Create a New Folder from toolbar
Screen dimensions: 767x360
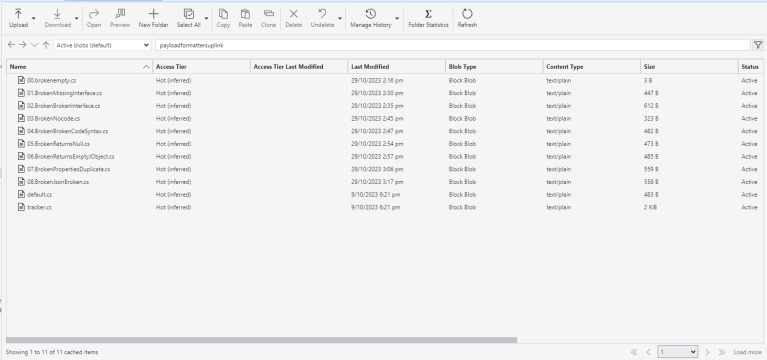[154, 18]
